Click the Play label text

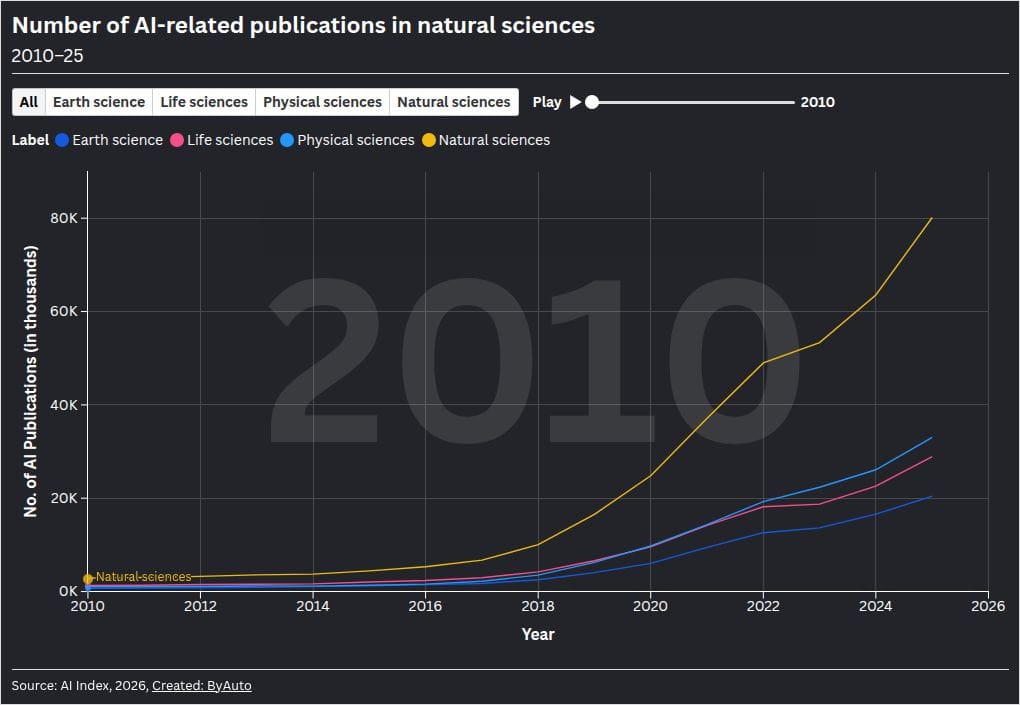click(x=547, y=102)
